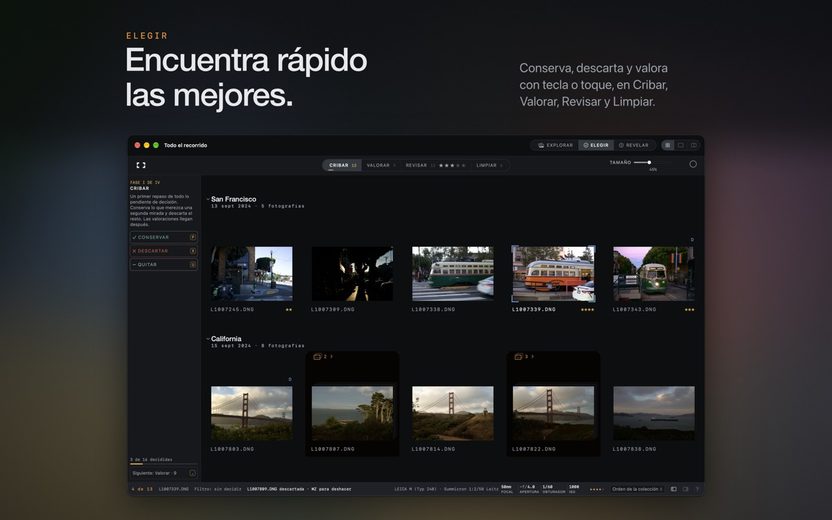Viewport: 832px width, 520px height.
Task: Select bay thumbnail L1007830.DNG
Action: click(x=654, y=413)
